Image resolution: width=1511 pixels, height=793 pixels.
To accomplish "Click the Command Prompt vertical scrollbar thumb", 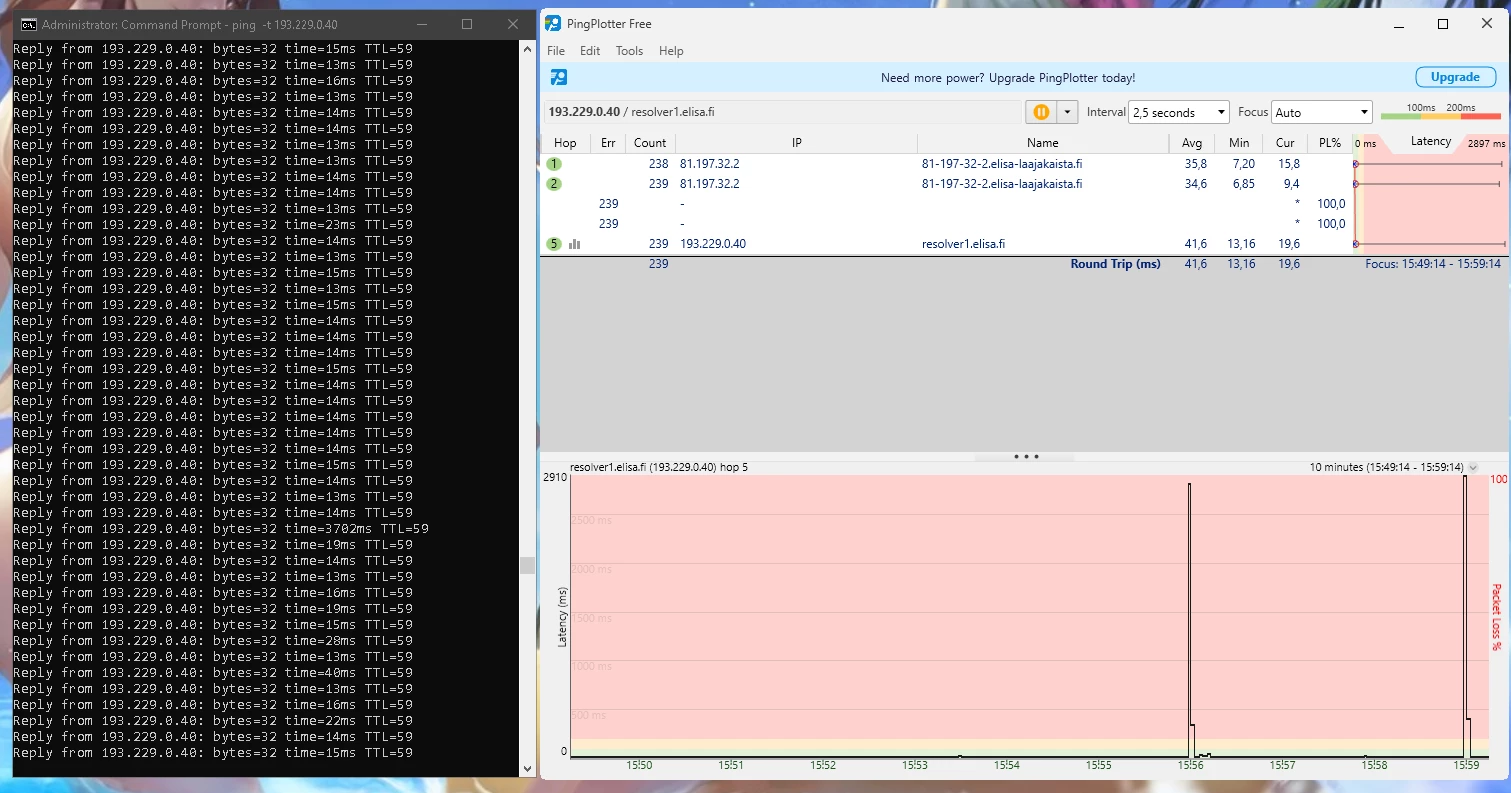I will click(x=527, y=566).
